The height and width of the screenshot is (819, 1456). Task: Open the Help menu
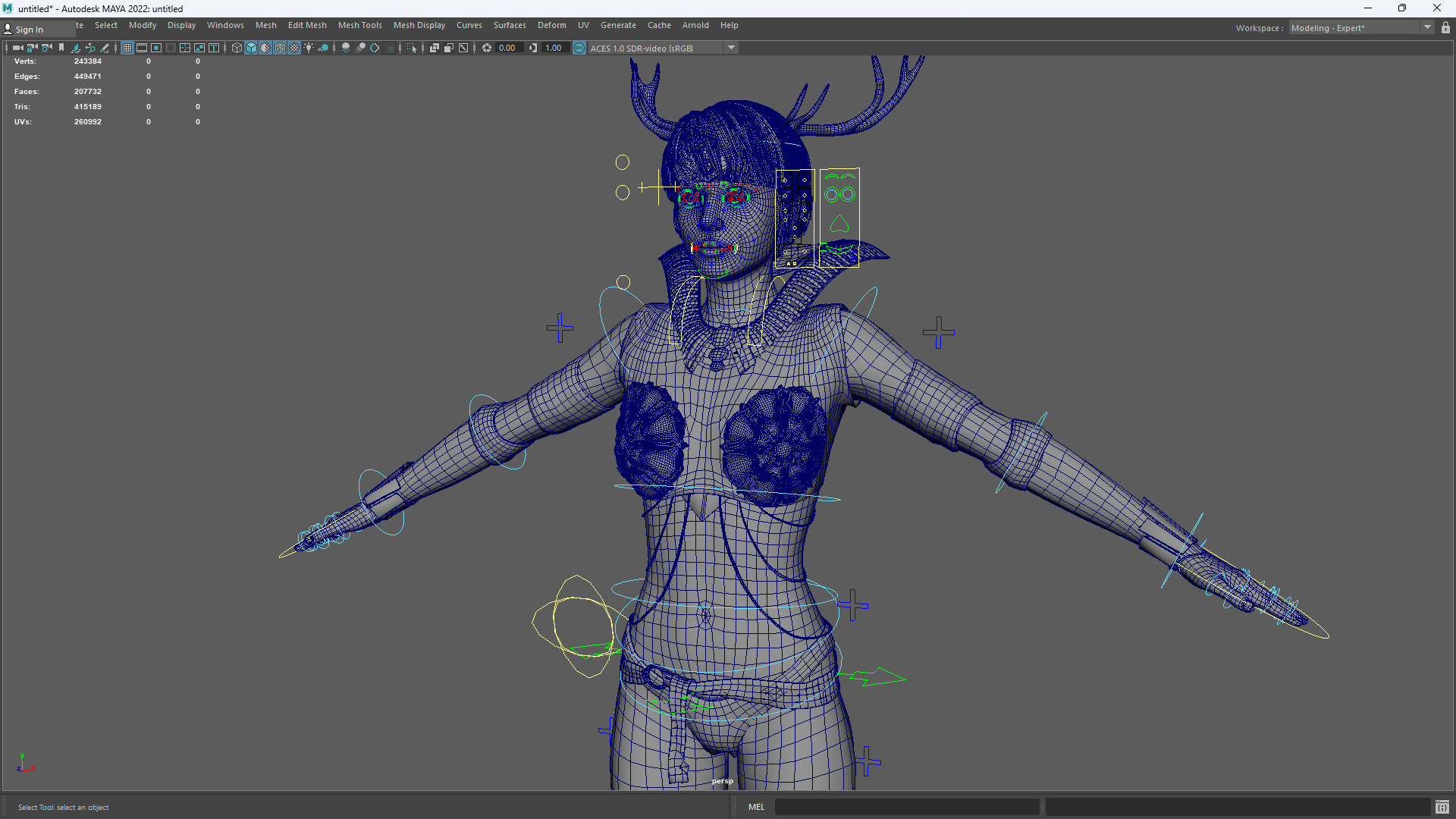[x=730, y=25]
